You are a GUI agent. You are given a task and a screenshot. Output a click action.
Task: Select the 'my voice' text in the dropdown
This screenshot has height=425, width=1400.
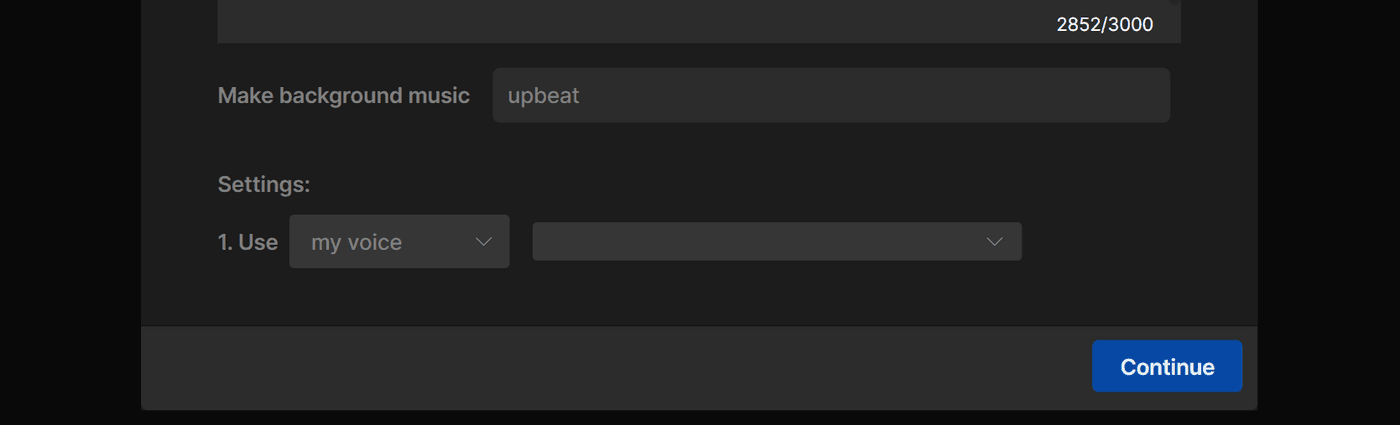tap(356, 242)
